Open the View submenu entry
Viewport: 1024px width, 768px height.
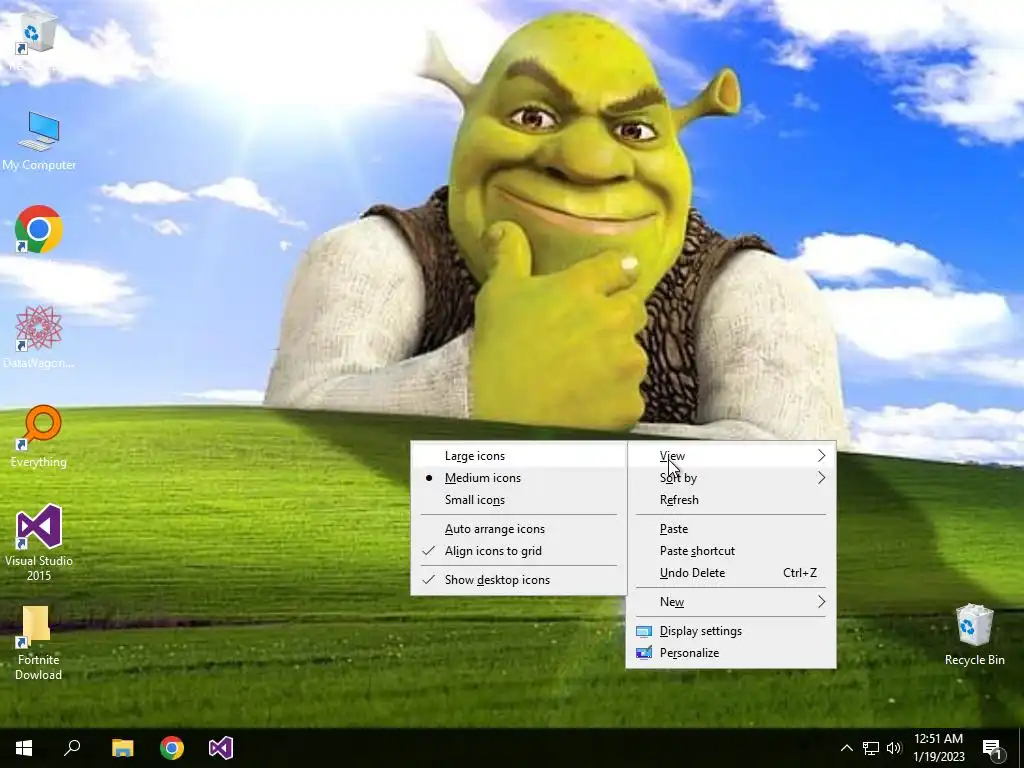coord(731,456)
